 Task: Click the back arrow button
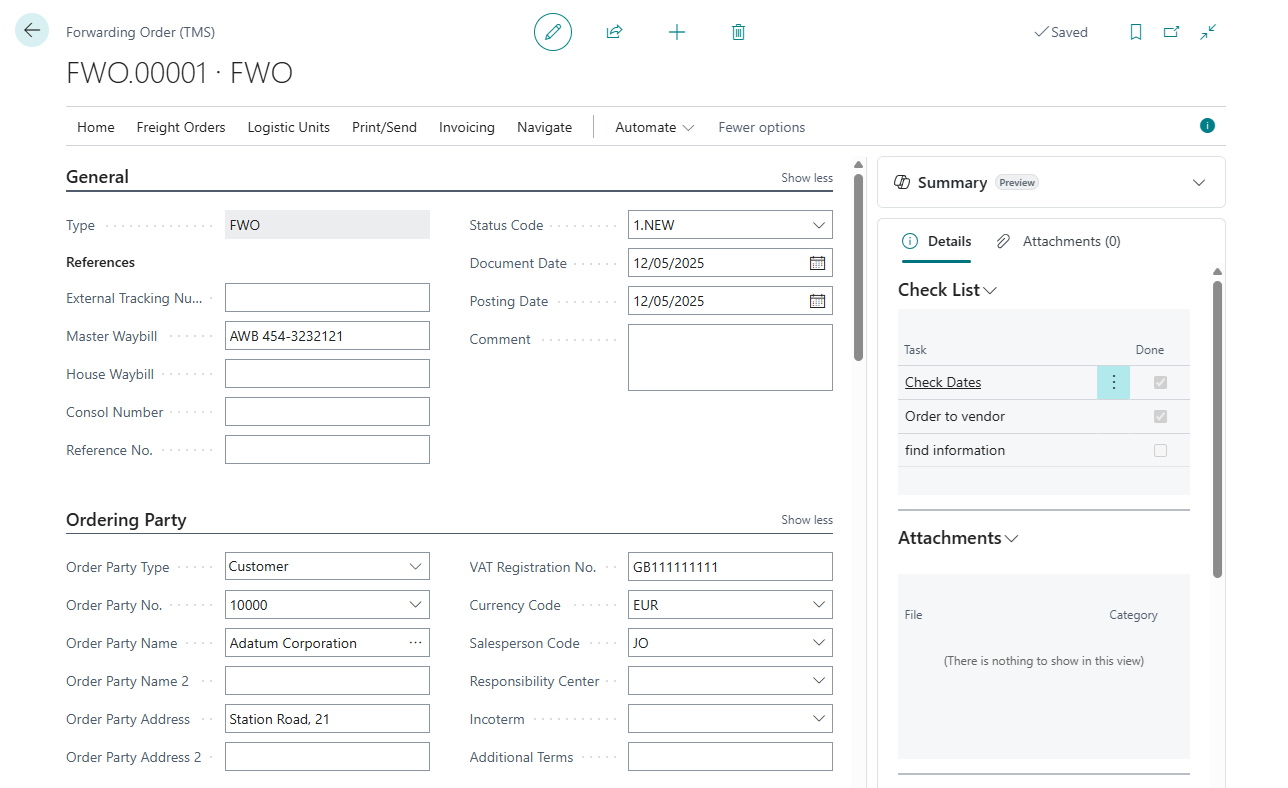pos(32,31)
